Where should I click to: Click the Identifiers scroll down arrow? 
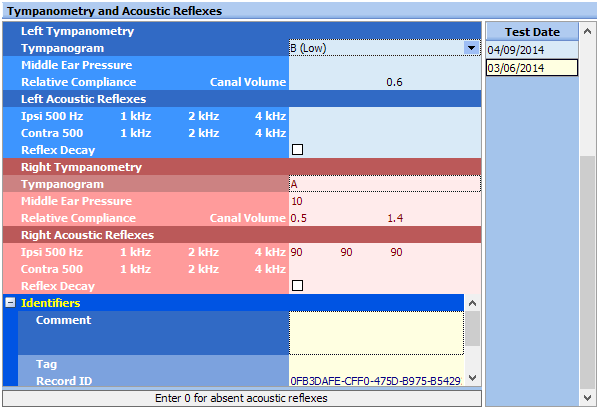472,378
